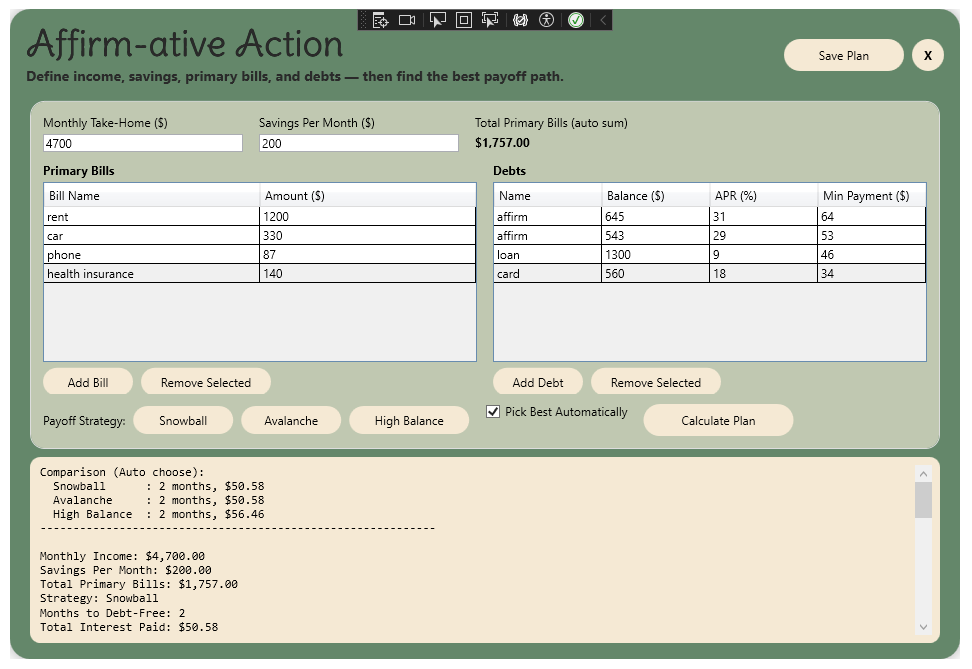Screen dimensions: 972x669
Task: Toggle the Hot Reload braces icon
Action: [x=520, y=20]
